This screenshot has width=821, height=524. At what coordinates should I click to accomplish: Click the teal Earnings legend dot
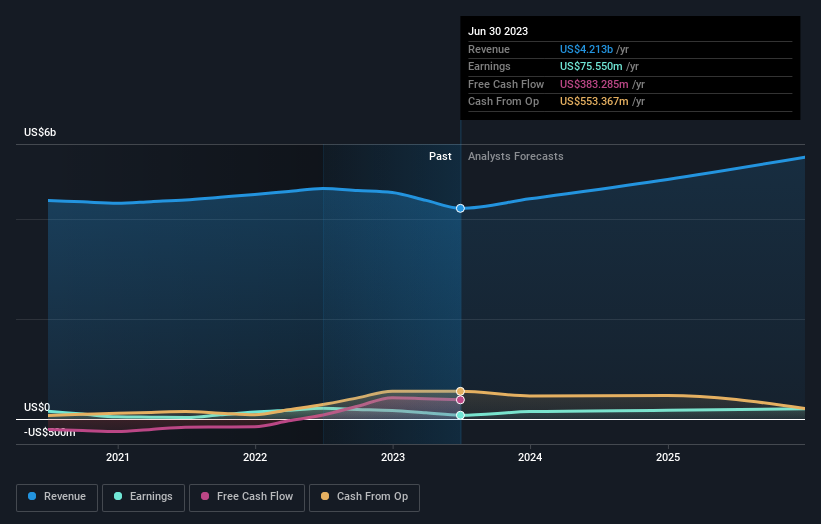118,496
